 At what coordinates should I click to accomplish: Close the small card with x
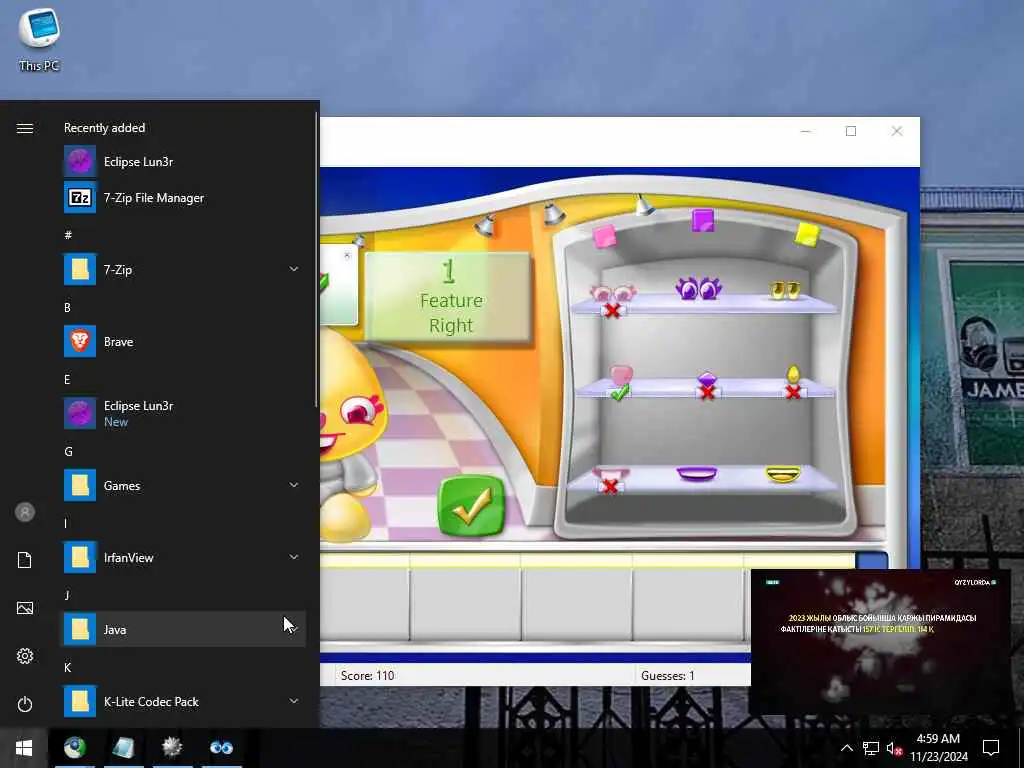347,255
